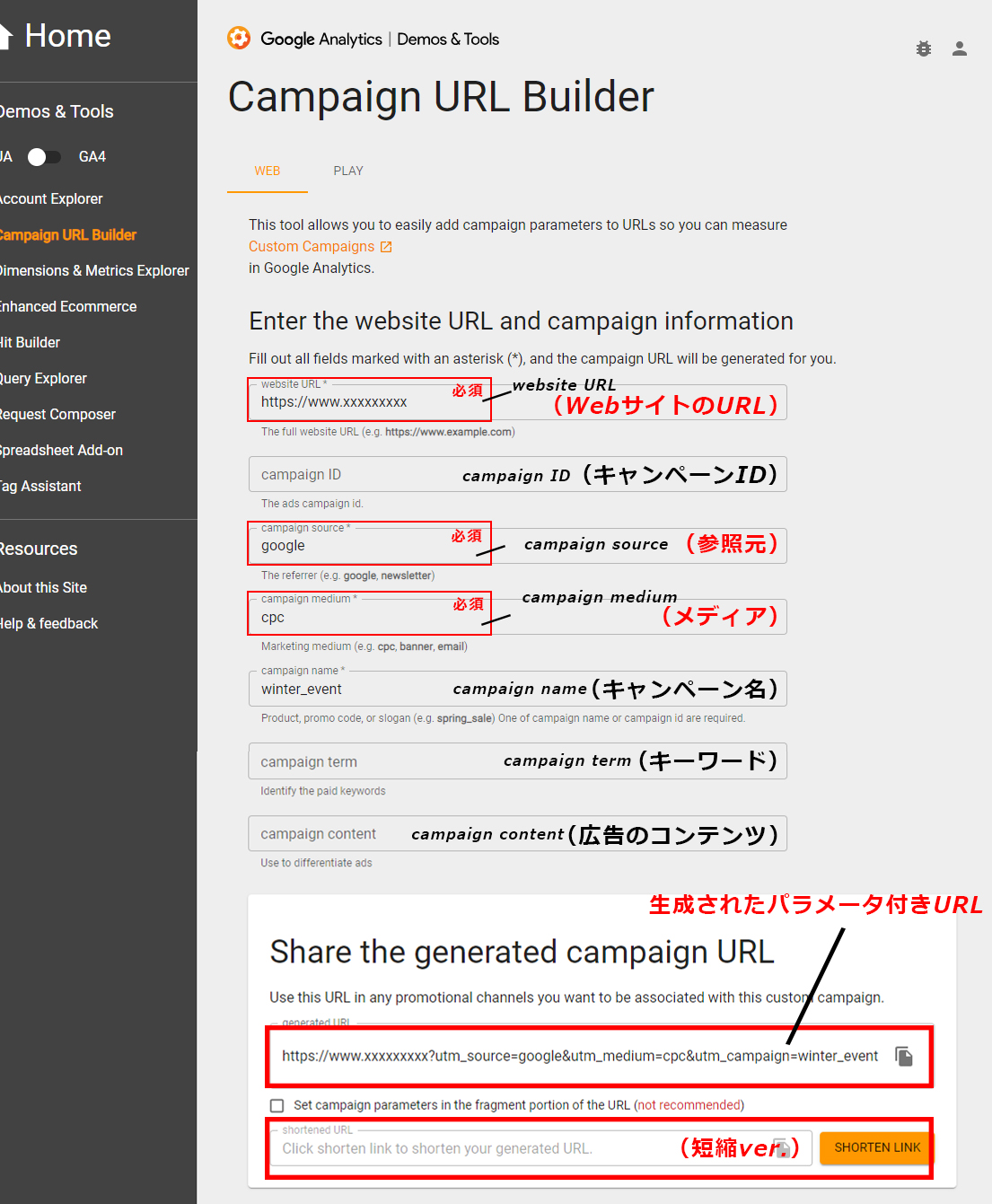Copy the shortened URL
992x1204 pixels.
pos(782,1148)
